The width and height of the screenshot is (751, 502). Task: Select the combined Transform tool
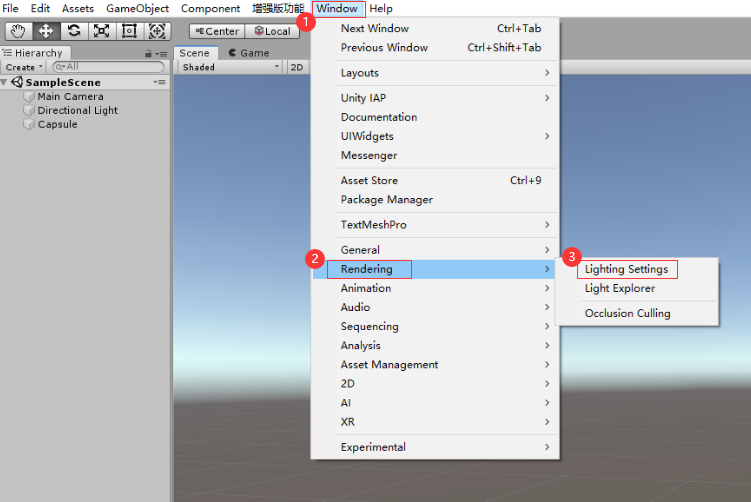[157, 31]
